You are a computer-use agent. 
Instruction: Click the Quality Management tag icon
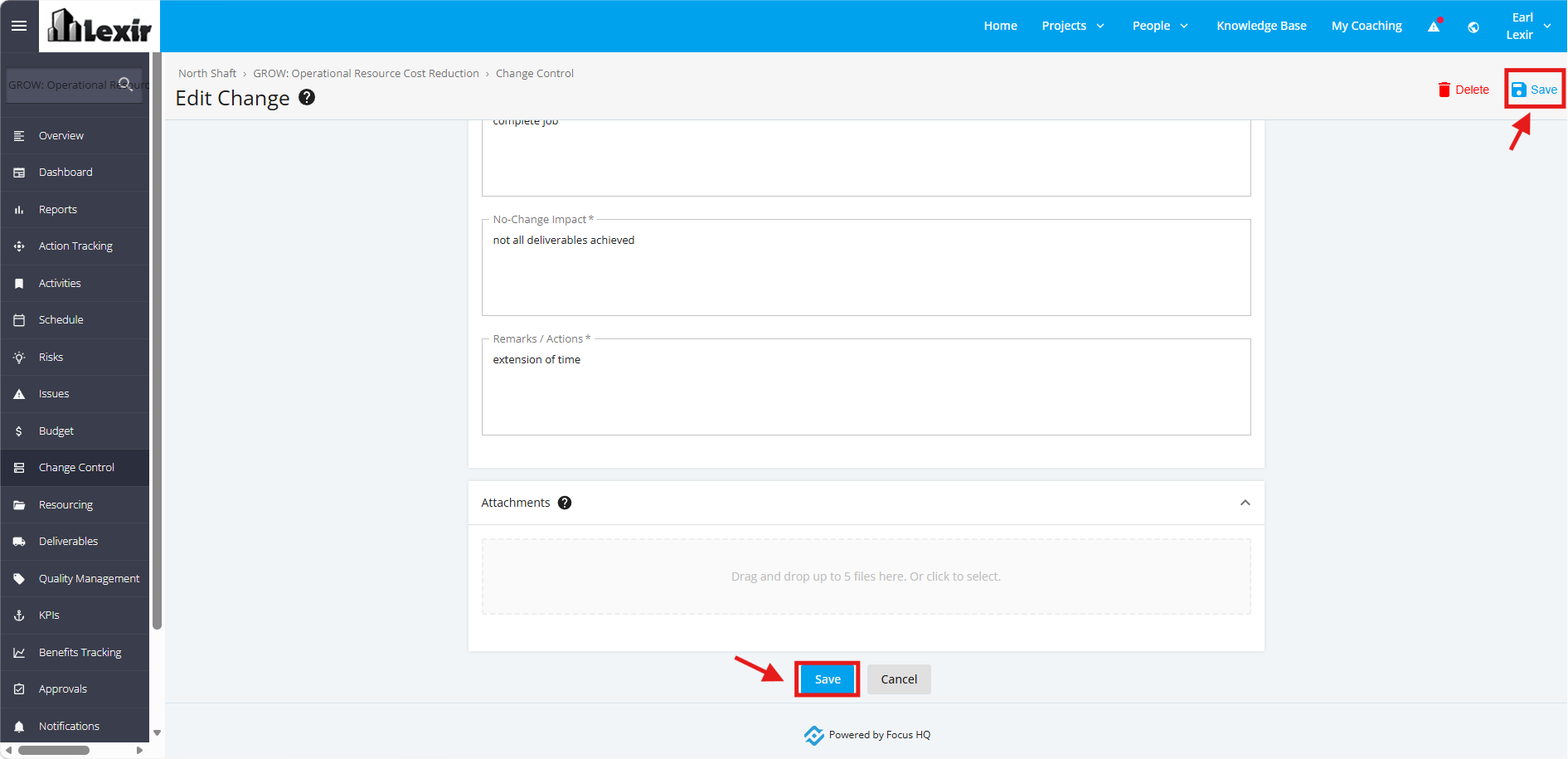(19, 579)
